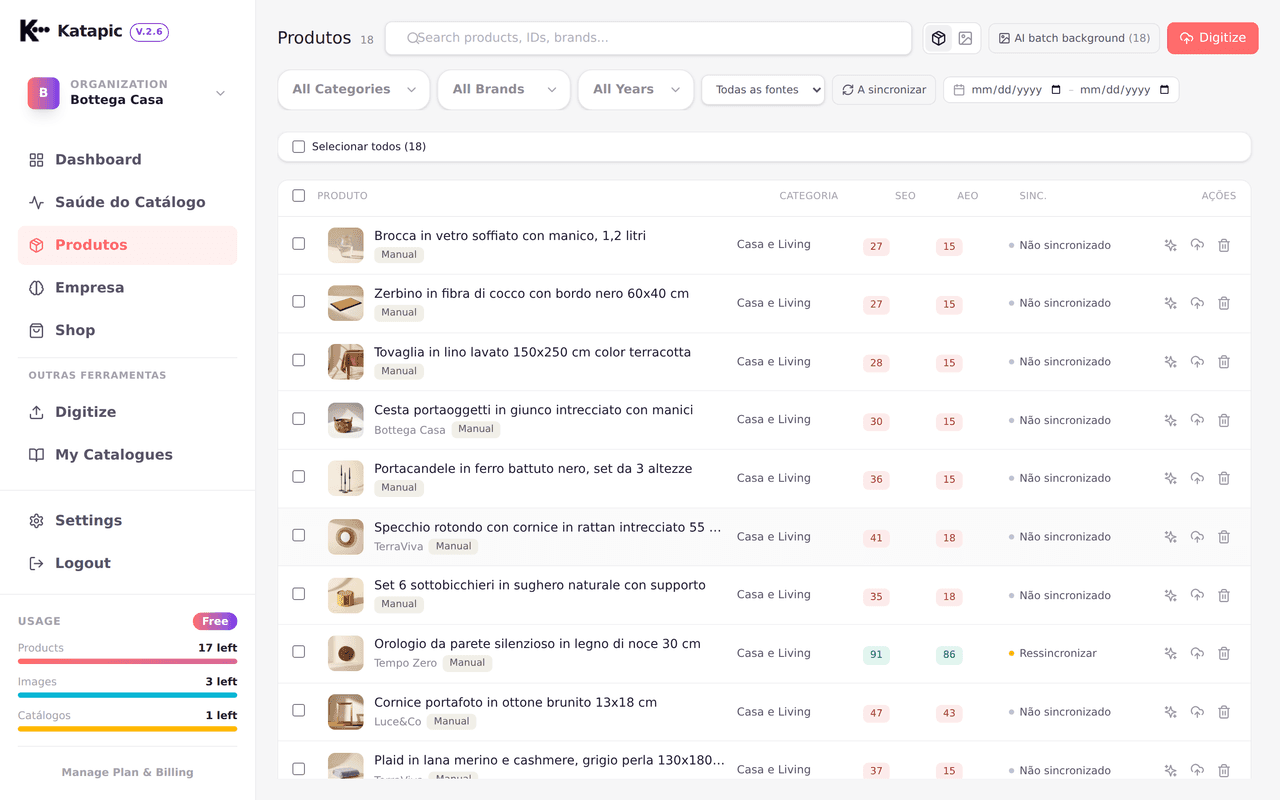
Task: Go to Saúde do Catálogo page
Action: coord(128,202)
